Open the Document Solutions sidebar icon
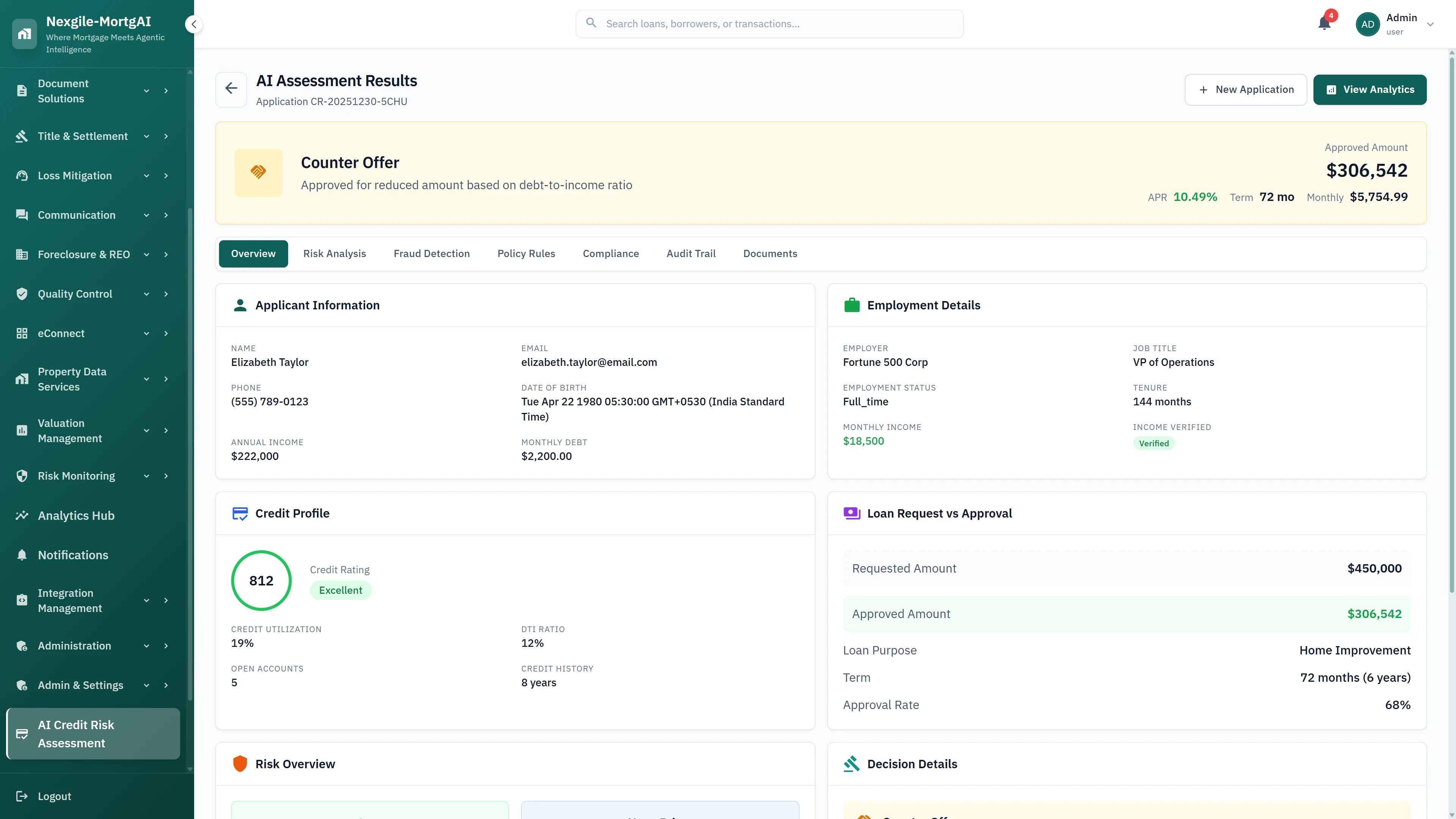1456x819 pixels. click(22, 91)
